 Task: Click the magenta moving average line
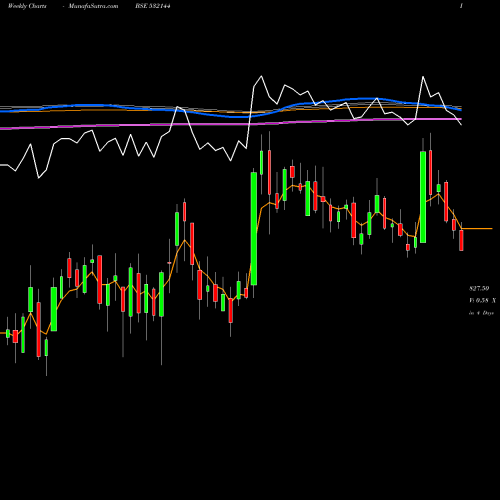pyautogui.click(x=230, y=124)
